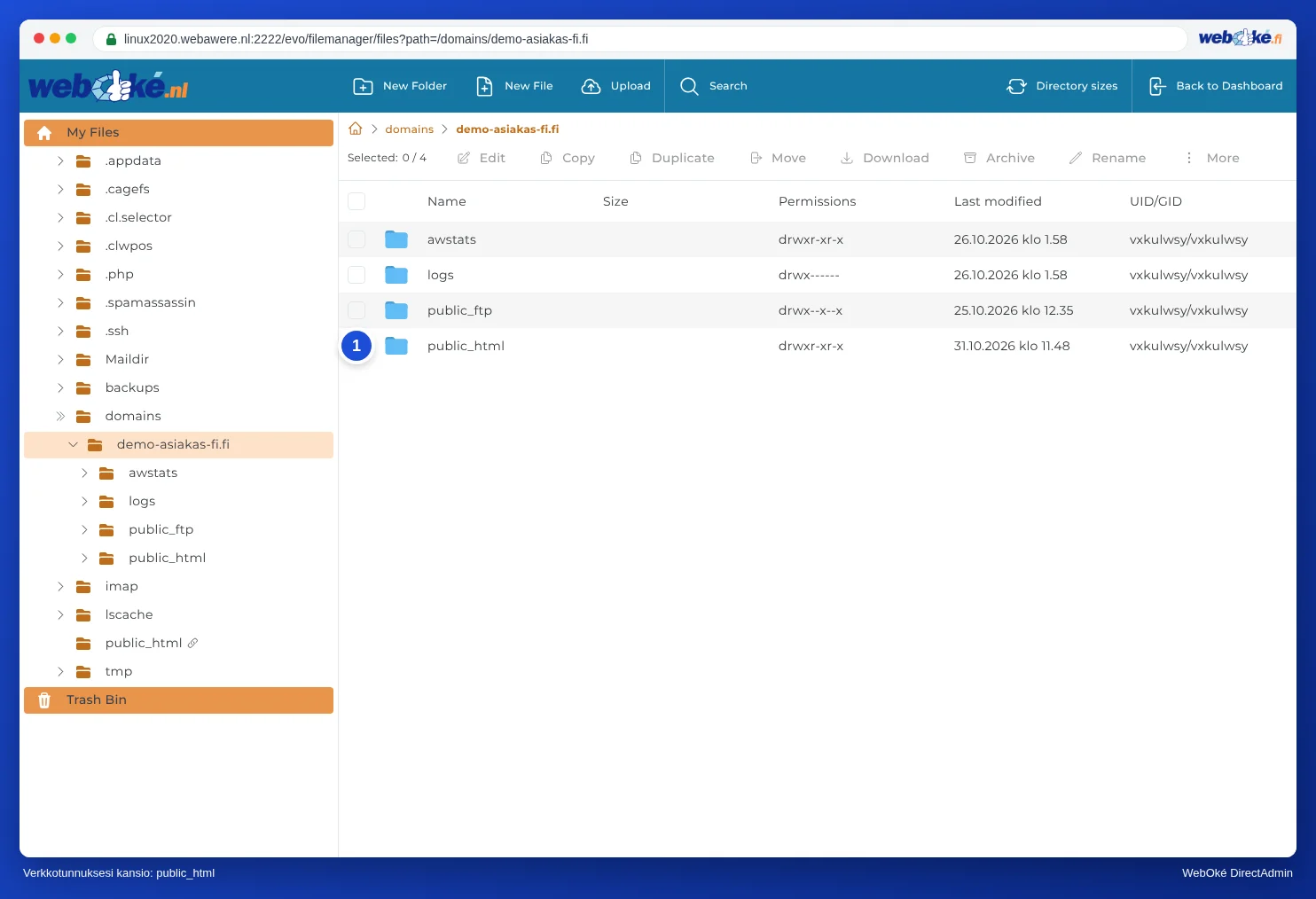Open the domains breadcrumb link
Viewport: 1316px width, 899px height.
click(409, 129)
